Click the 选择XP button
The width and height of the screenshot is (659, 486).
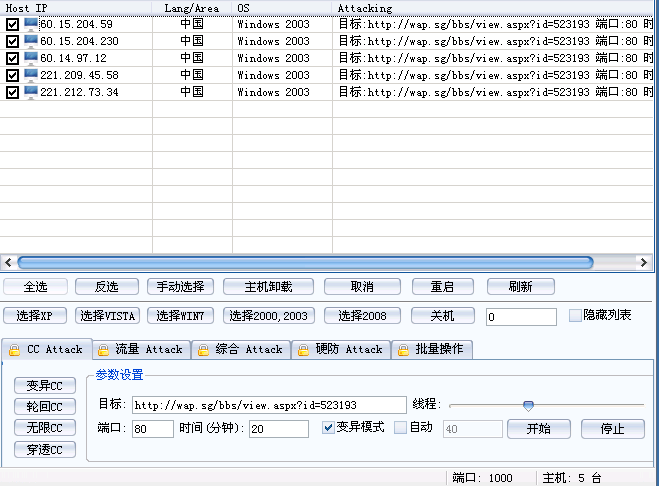35,316
